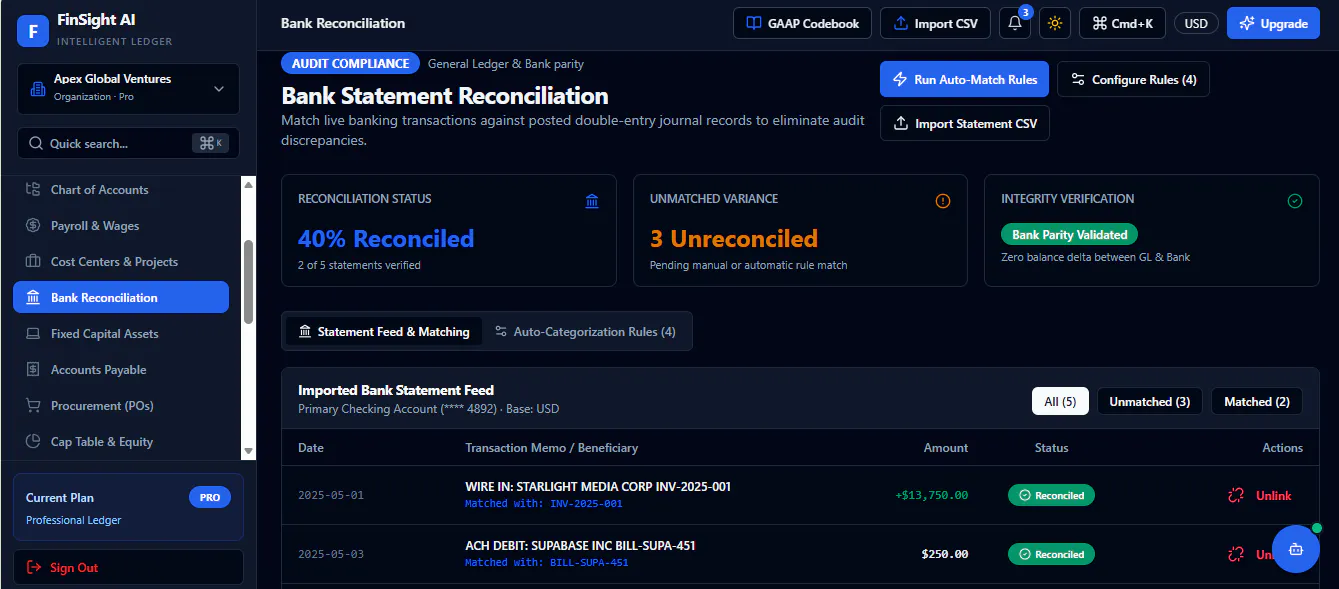Screen dimensions: 1339x589
Task: Run Auto-Match Rules
Action: [964, 79]
